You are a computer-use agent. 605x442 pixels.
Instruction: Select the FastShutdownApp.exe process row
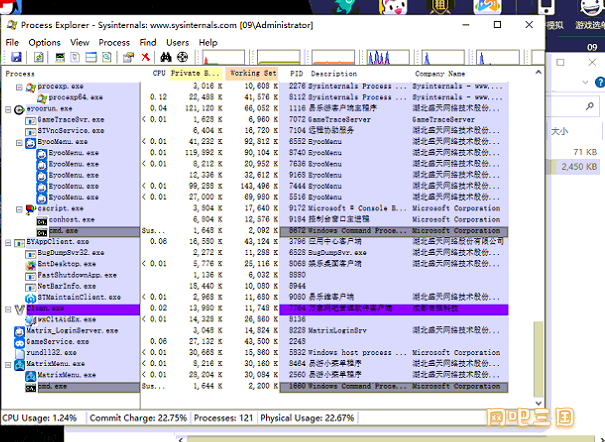[255, 276]
